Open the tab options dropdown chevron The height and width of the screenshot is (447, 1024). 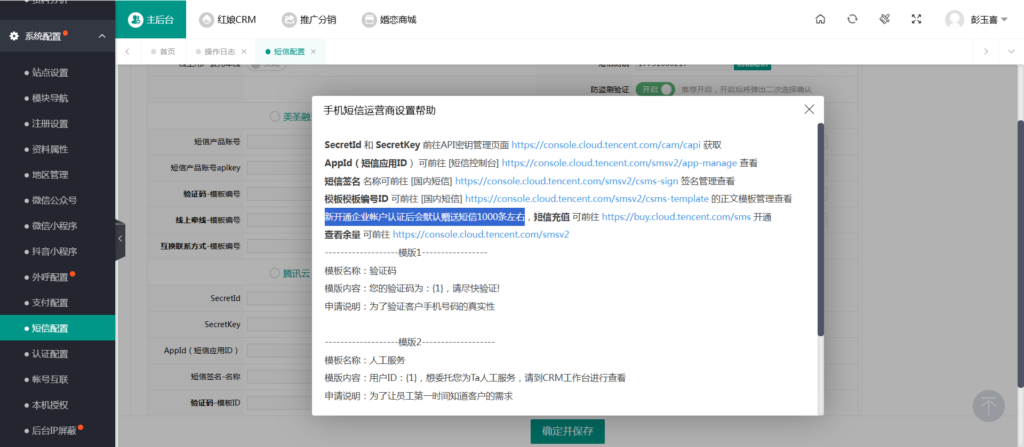coord(1011,52)
